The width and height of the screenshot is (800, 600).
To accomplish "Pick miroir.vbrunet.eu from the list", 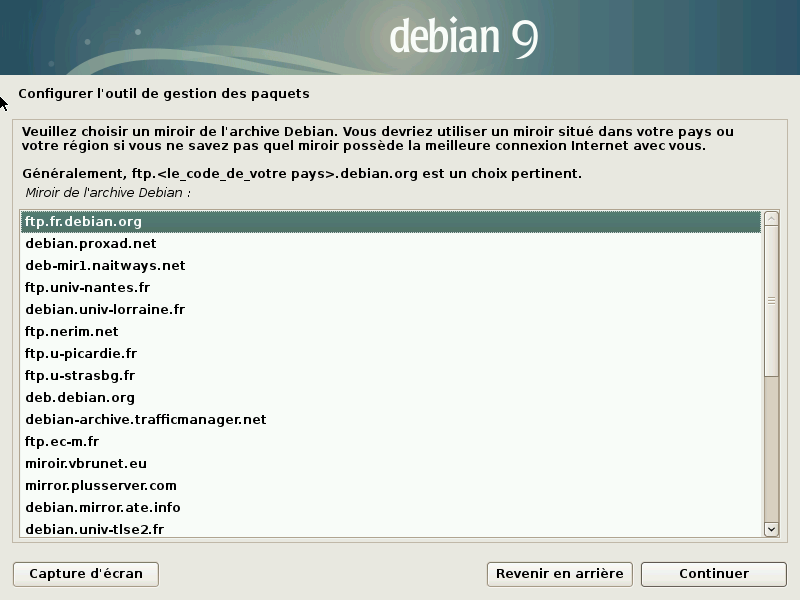I will pos(86,464).
